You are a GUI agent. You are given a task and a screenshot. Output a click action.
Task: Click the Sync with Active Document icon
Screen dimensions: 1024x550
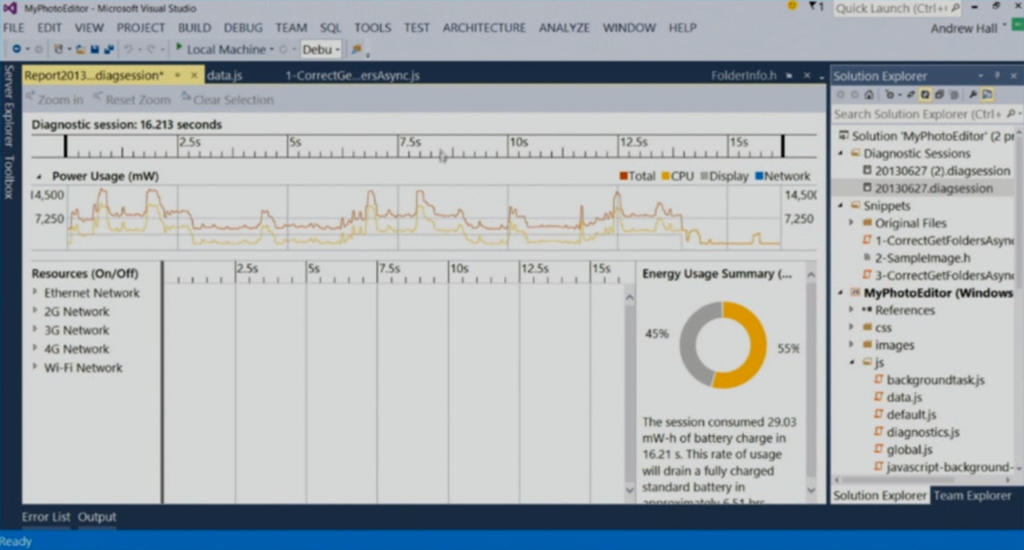[911, 95]
